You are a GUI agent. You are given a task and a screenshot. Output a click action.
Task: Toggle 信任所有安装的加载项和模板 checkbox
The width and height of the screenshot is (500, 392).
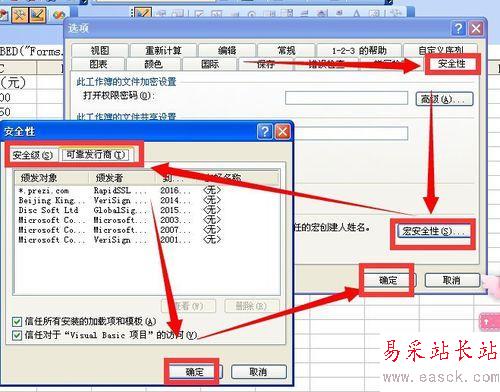(x=17, y=322)
